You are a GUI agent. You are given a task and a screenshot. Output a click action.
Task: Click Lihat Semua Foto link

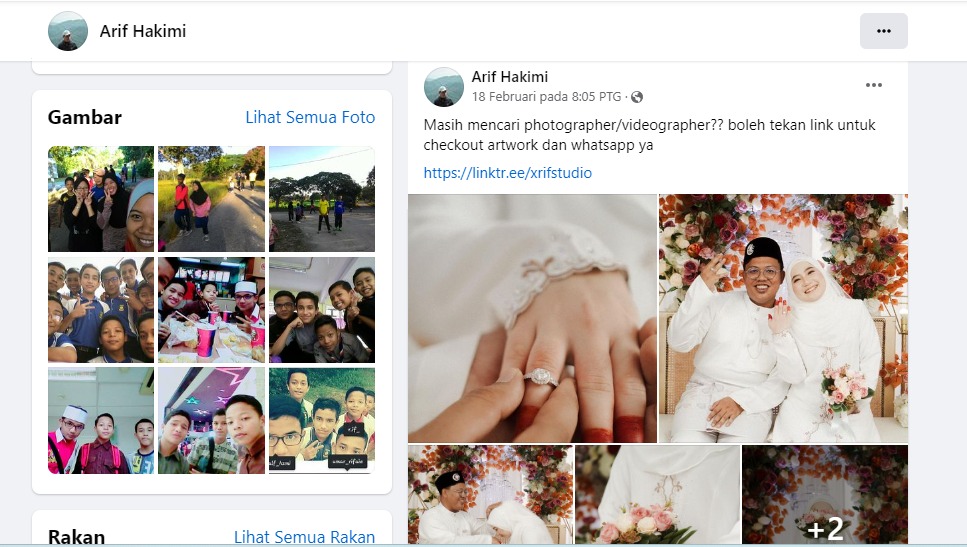coord(310,117)
